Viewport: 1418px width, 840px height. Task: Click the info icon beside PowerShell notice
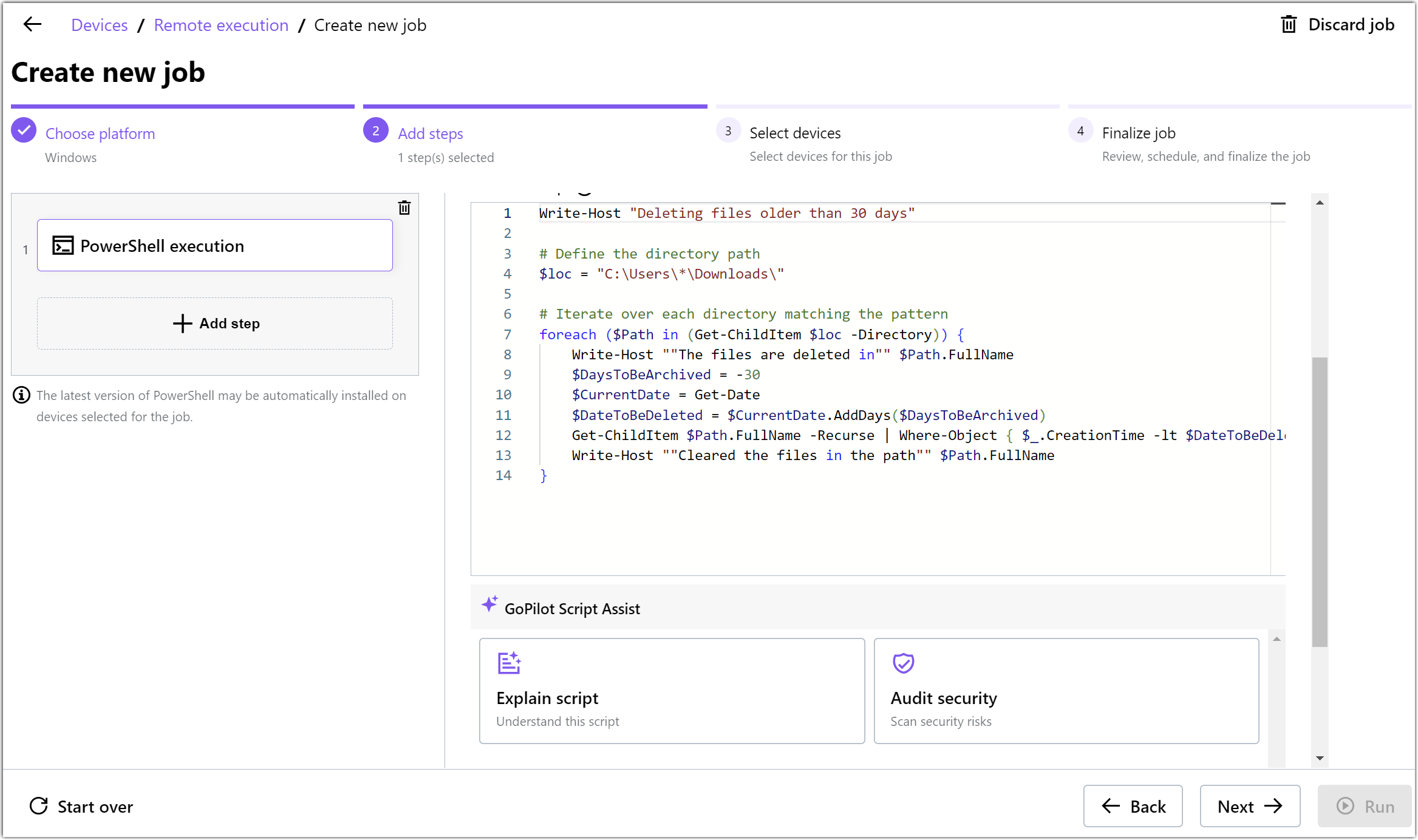pyautogui.click(x=21, y=395)
